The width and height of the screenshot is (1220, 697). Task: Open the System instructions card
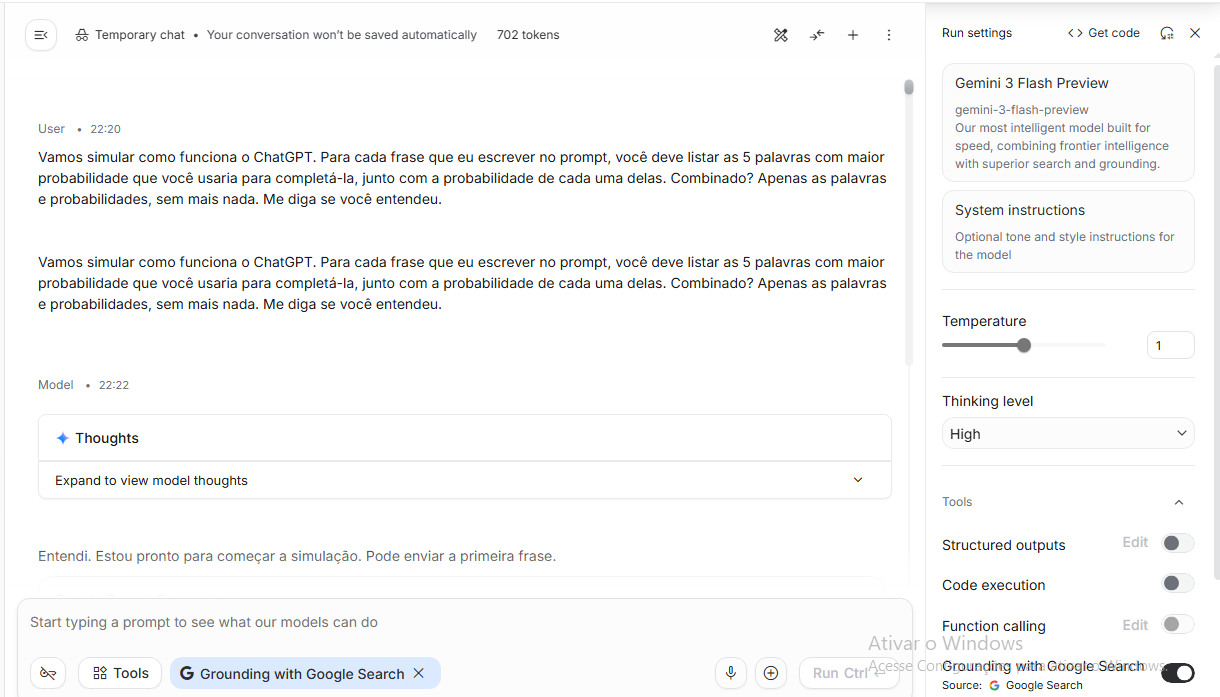(1068, 231)
